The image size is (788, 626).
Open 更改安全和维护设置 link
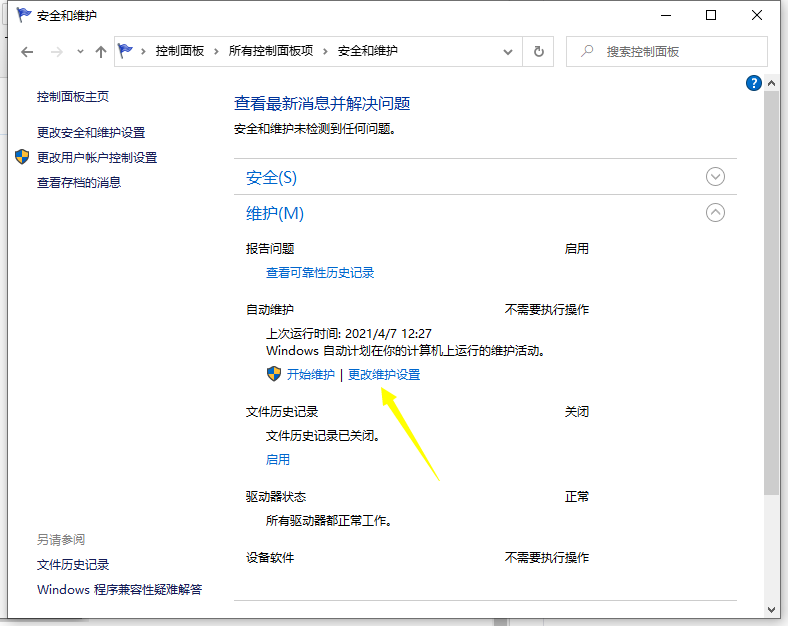pyautogui.click(x=91, y=133)
